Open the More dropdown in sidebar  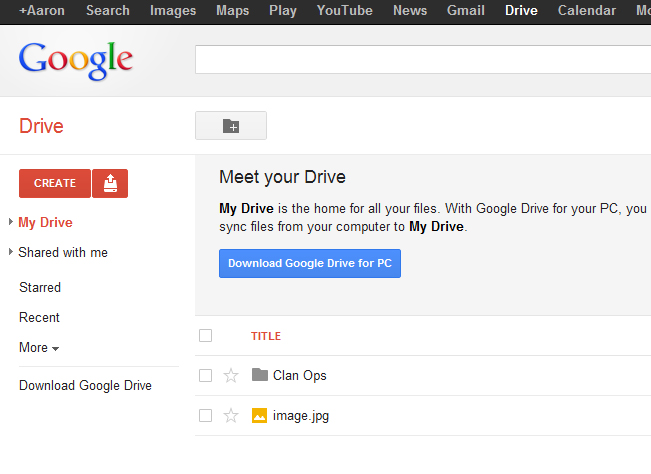(39, 347)
